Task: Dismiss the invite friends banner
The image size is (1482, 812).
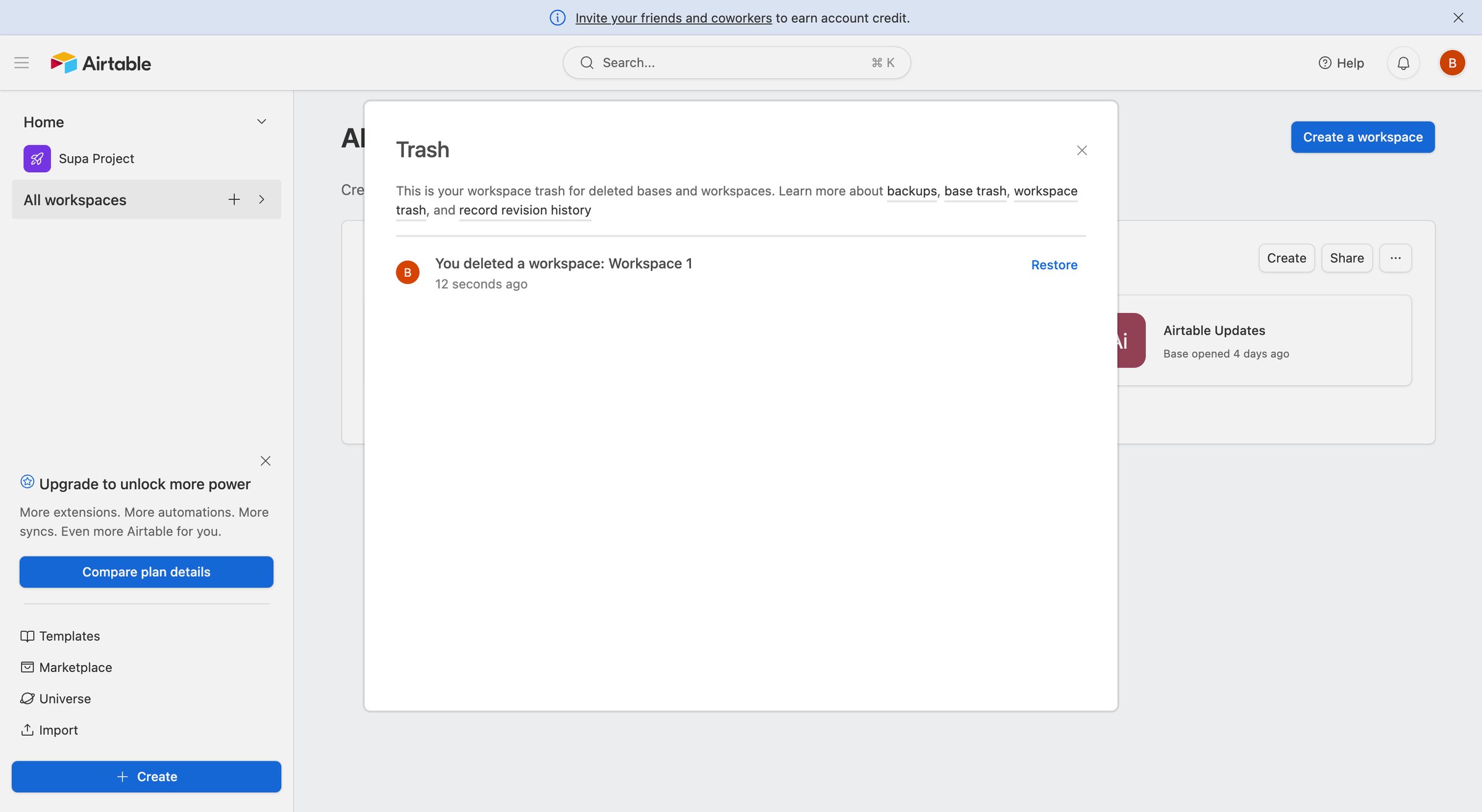Action: click(1459, 17)
